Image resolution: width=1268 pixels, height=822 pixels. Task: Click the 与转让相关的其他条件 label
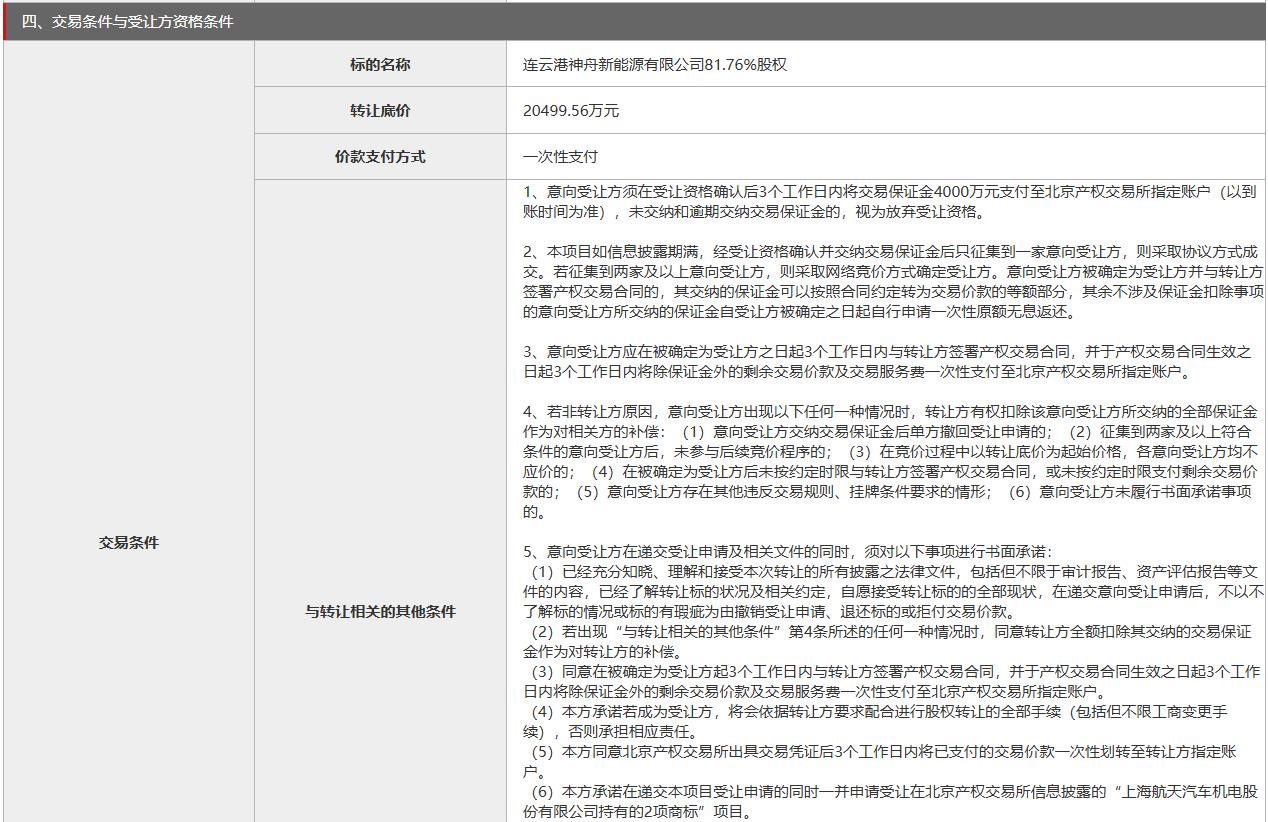[x=380, y=611]
